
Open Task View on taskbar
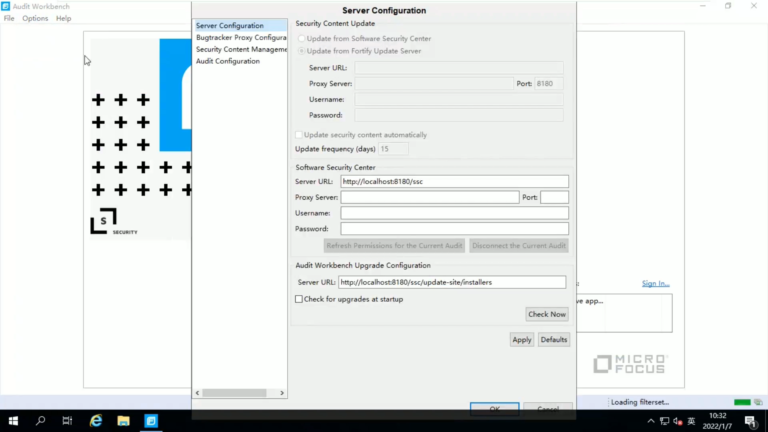pyautogui.click(x=67, y=421)
